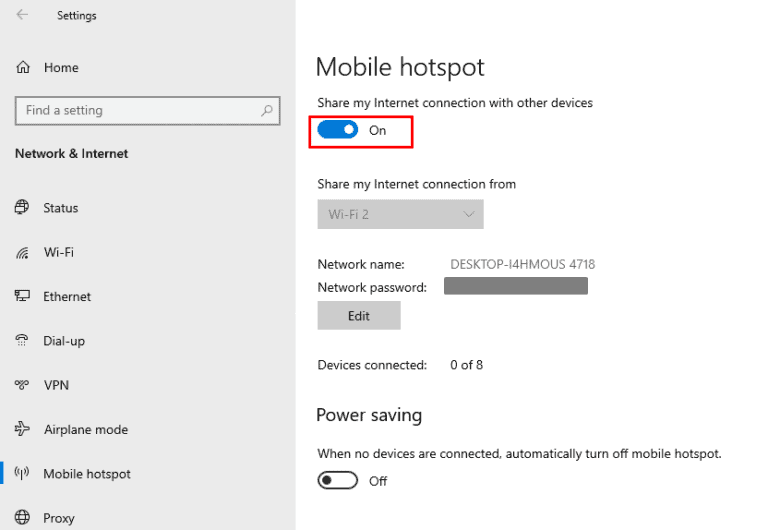Open the Mobile hotspot settings page
Viewport: 768px width, 530px height.
tap(86, 474)
